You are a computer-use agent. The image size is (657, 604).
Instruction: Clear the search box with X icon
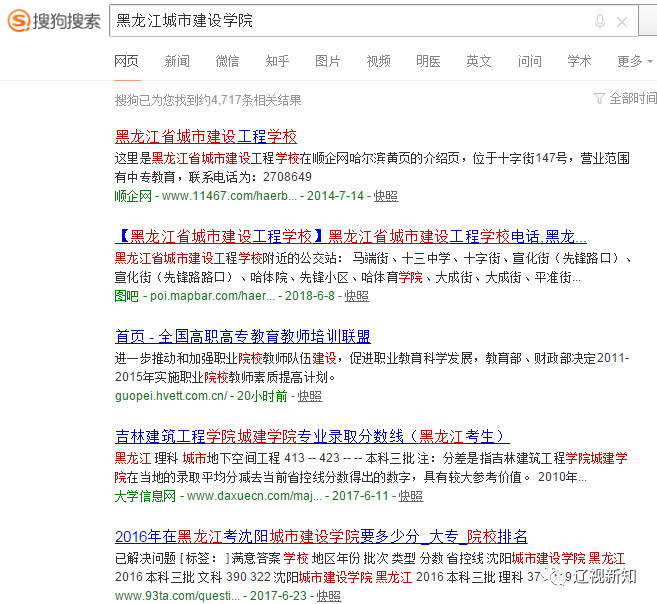[x=622, y=22]
